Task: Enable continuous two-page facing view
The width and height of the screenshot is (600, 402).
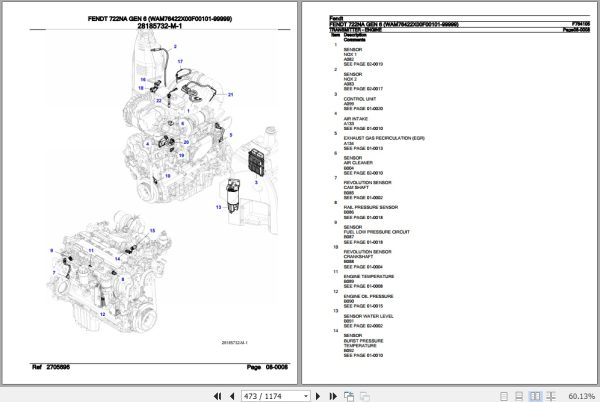Action: [551, 396]
